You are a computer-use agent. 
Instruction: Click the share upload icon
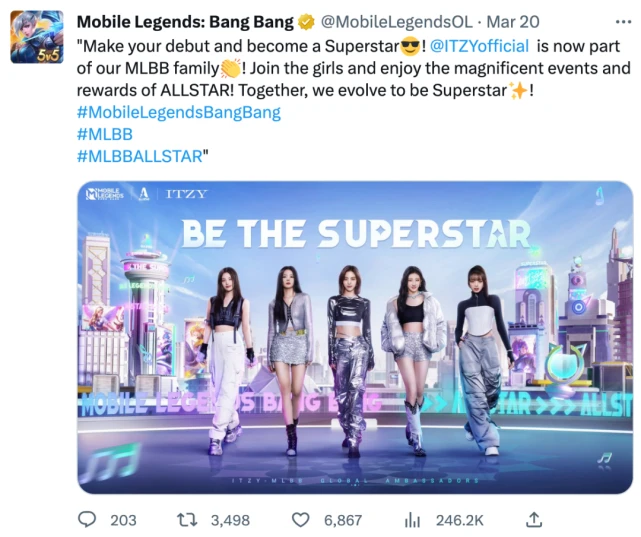tap(535, 518)
